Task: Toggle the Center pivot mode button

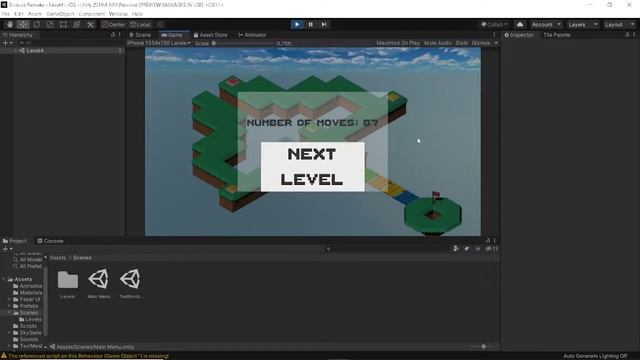Action: point(114,24)
